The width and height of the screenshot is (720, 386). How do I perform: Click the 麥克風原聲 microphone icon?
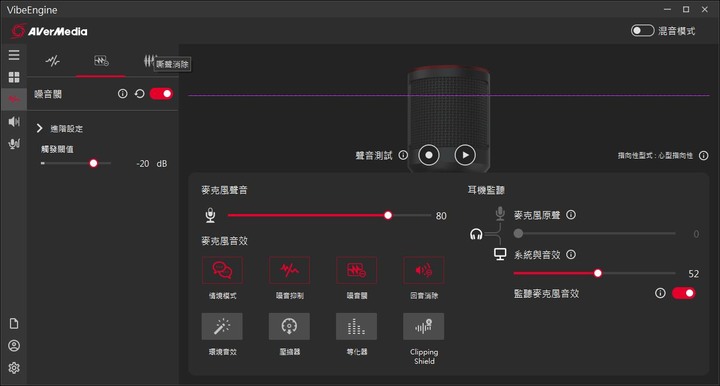click(x=500, y=214)
